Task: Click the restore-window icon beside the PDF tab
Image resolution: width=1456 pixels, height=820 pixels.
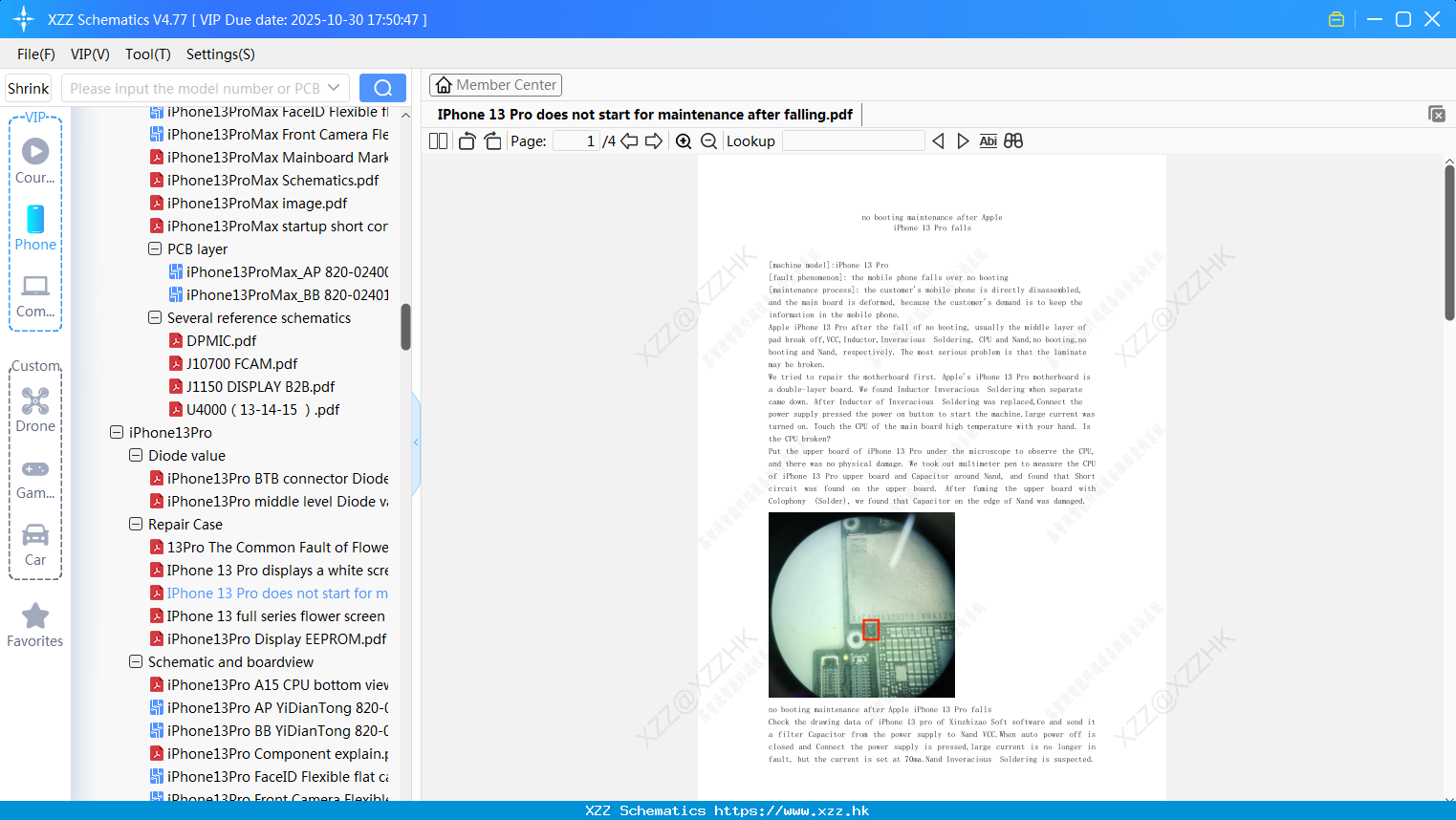Action: pyautogui.click(x=1437, y=114)
